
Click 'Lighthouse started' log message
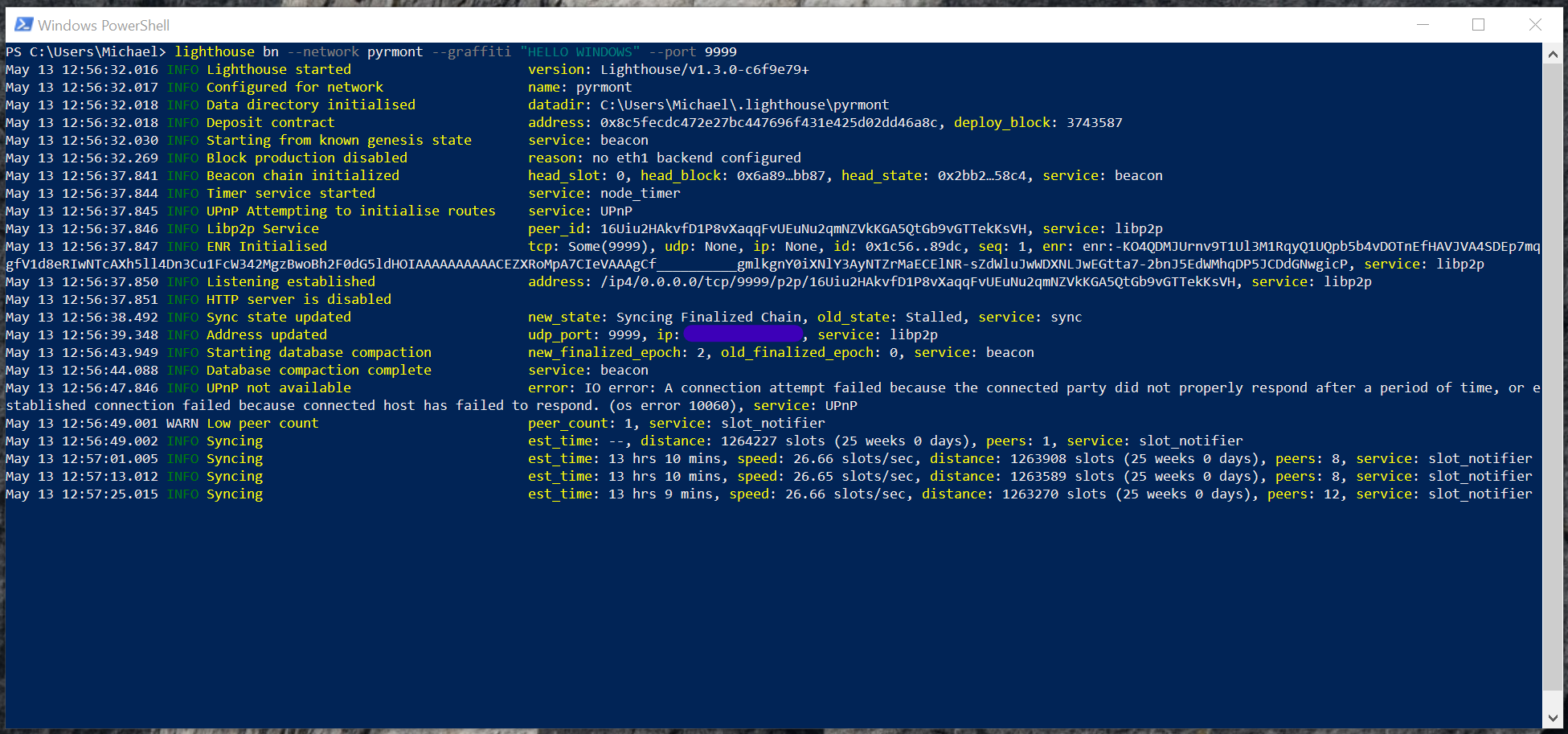click(279, 69)
